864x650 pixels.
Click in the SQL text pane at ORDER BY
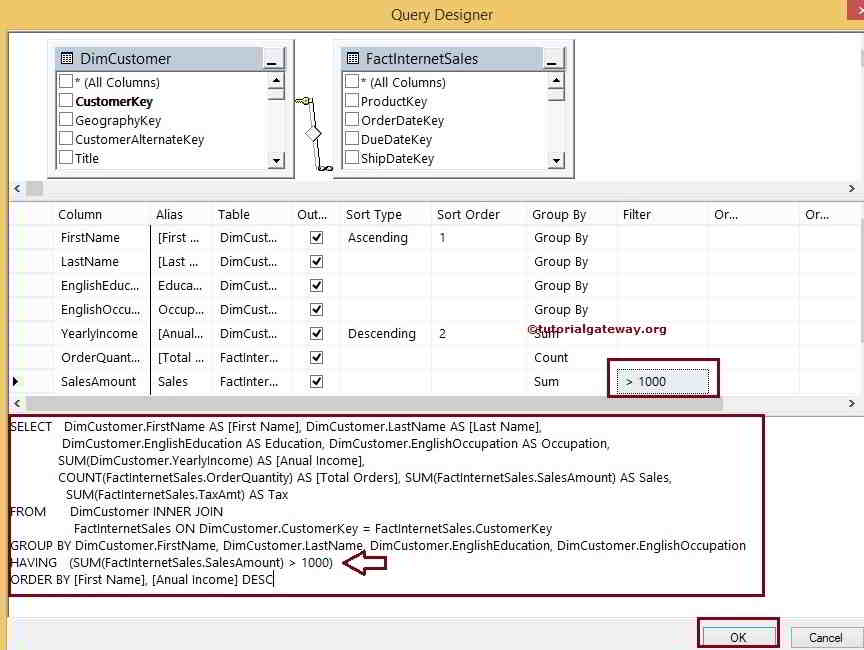click(142, 579)
